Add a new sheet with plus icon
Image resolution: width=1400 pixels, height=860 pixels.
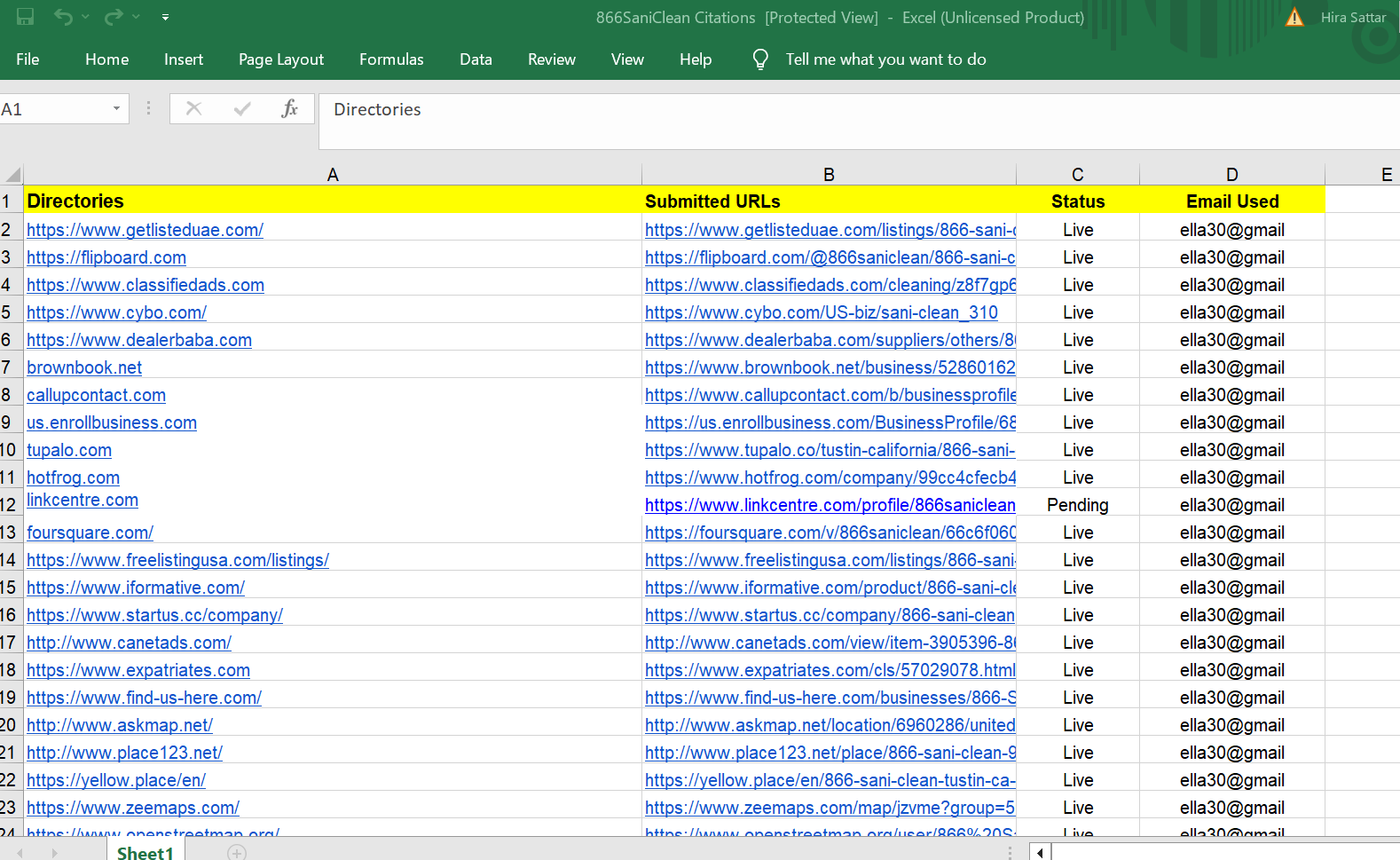pos(236,852)
